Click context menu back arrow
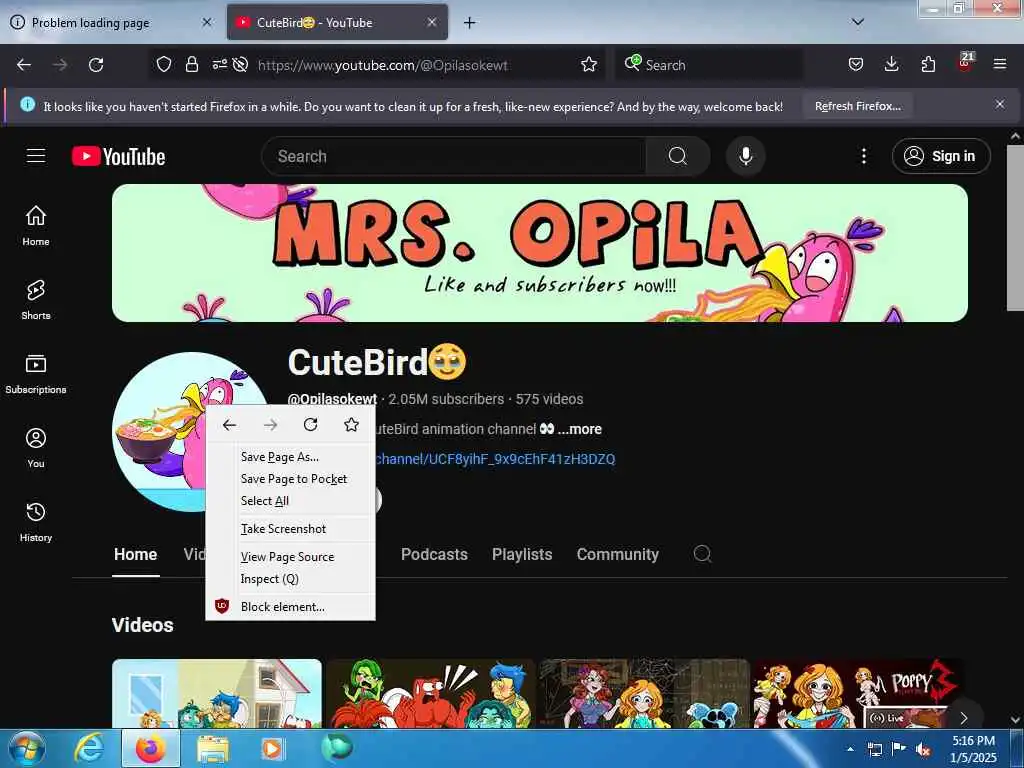 229,425
